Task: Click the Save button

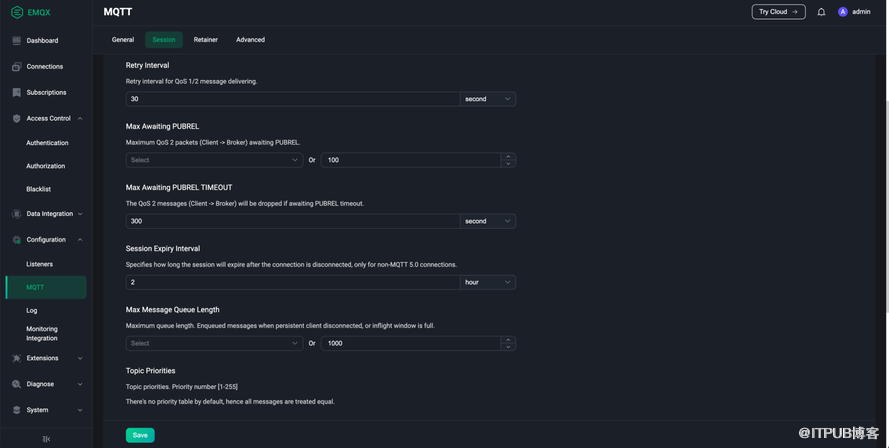Action: (x=140, y=435)
